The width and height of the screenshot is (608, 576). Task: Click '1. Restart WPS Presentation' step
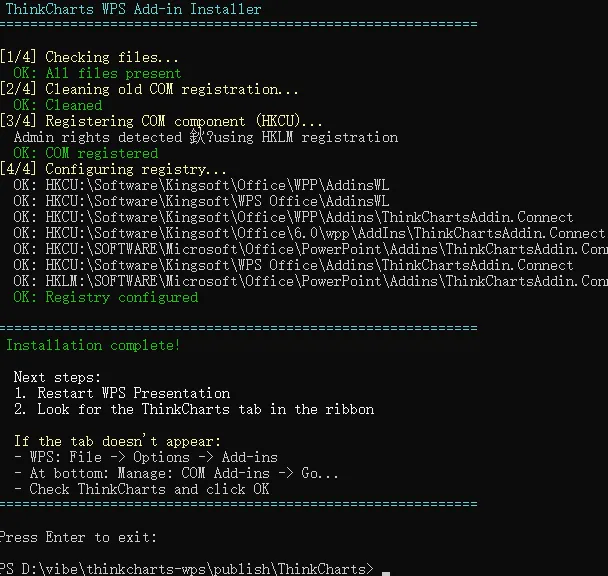point(122,393)
